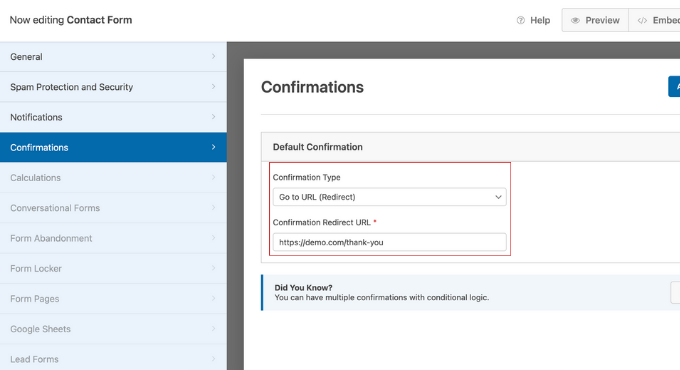Go to Notifications settings
Image resolution: width=680 pixels, height=370 pixels.
tap(113, 117)
